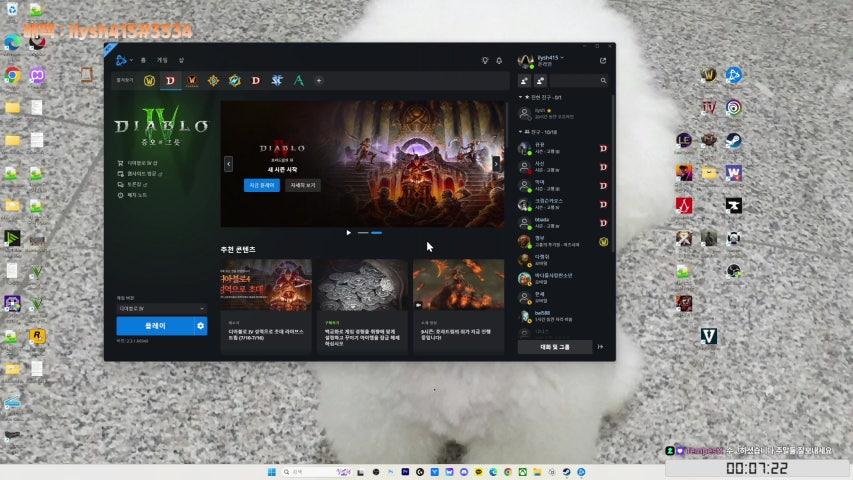Open Steam desktop shortcut
The image size is (853, 480).
coord(733,140)
